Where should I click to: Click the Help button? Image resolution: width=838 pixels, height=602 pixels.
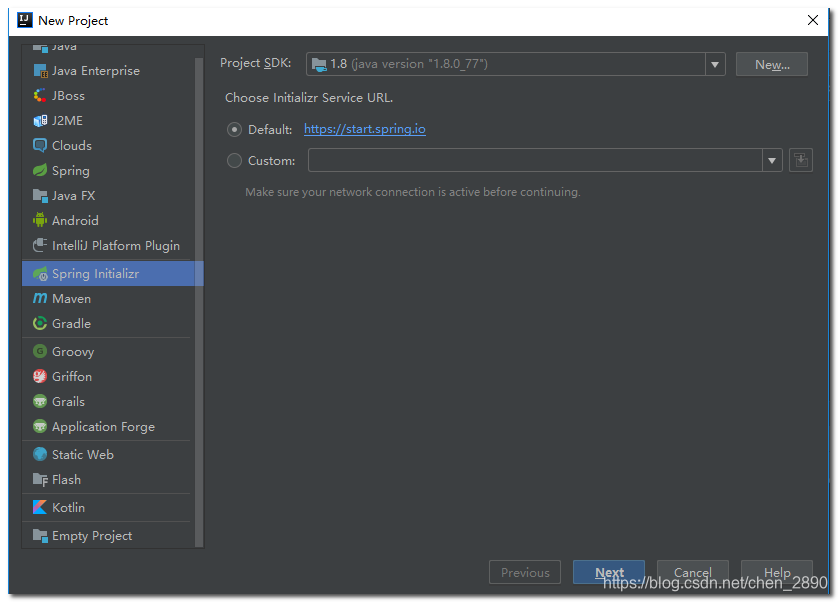[777, 572]
